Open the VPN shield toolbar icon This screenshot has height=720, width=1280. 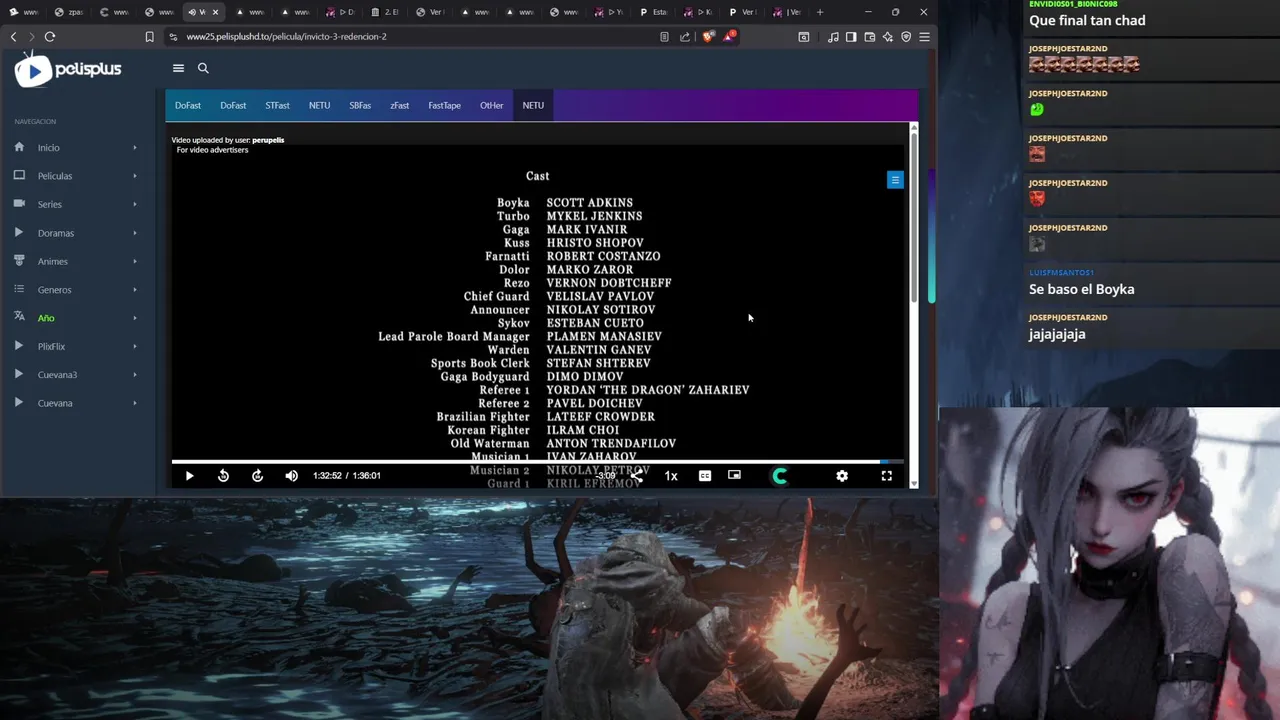(906, 37)
